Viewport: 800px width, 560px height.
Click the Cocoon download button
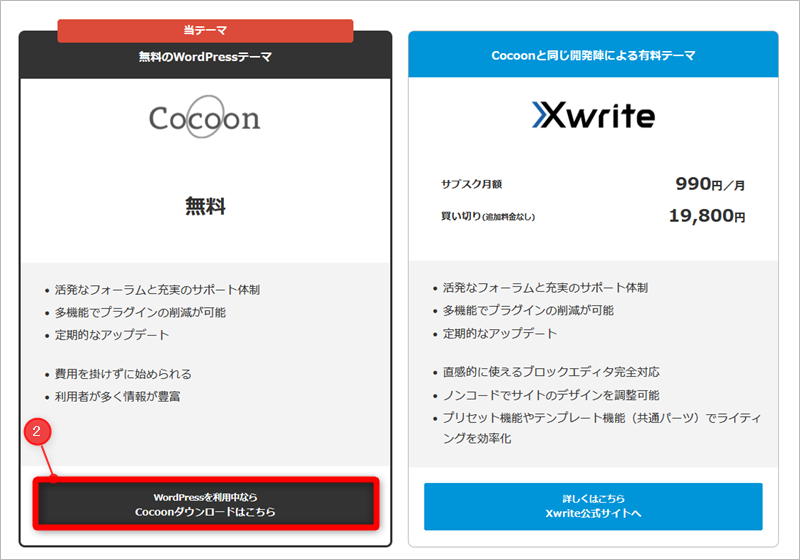click(206, 503)
